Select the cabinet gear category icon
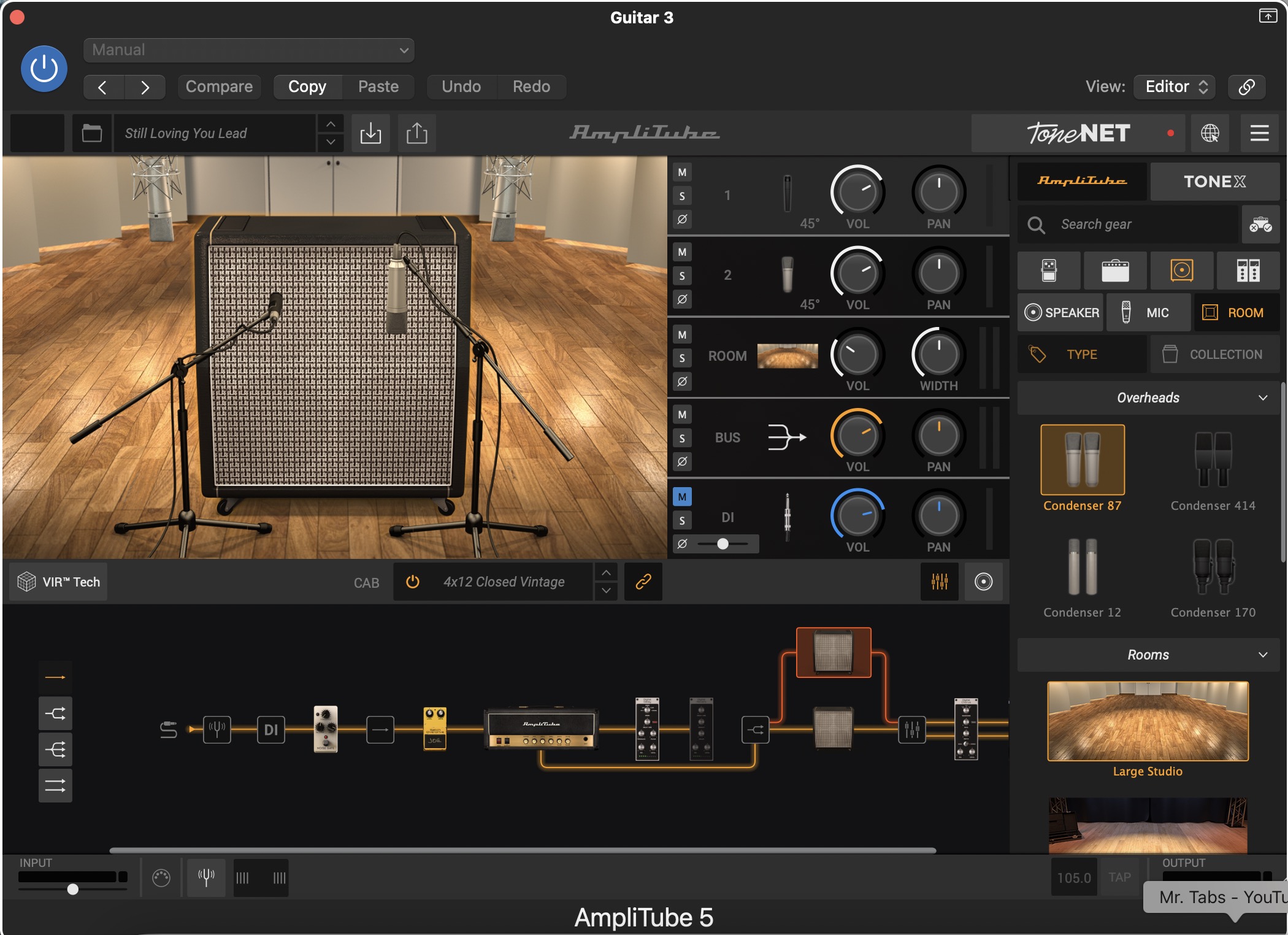Viewport: 1288px width, 935px height. [x=1181, y=270]
